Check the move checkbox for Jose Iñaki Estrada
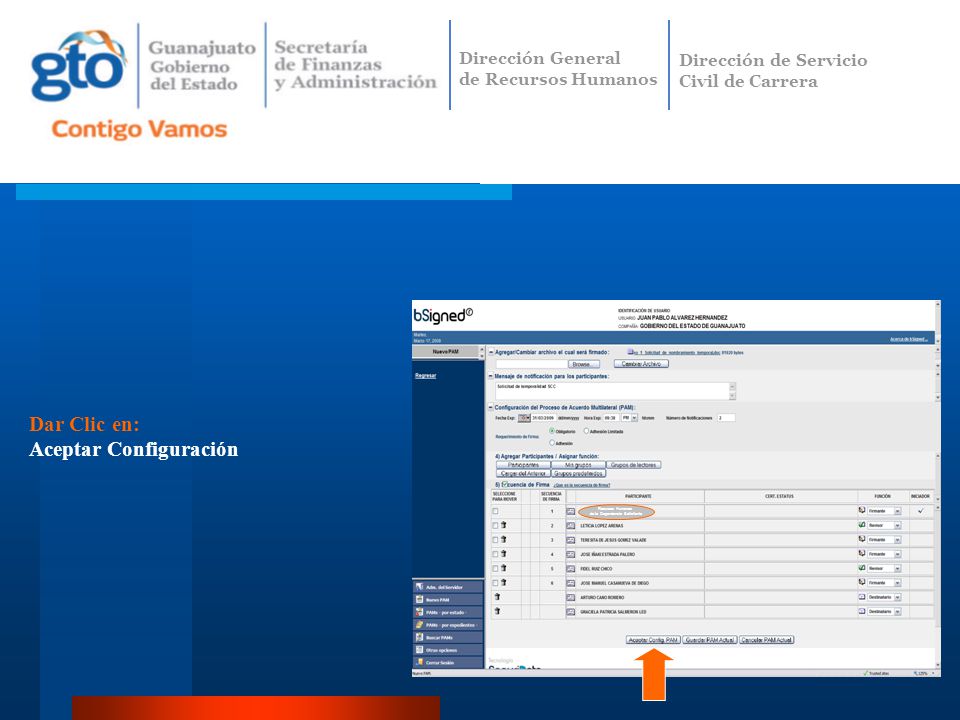The image size is (960, 720). 495,554
